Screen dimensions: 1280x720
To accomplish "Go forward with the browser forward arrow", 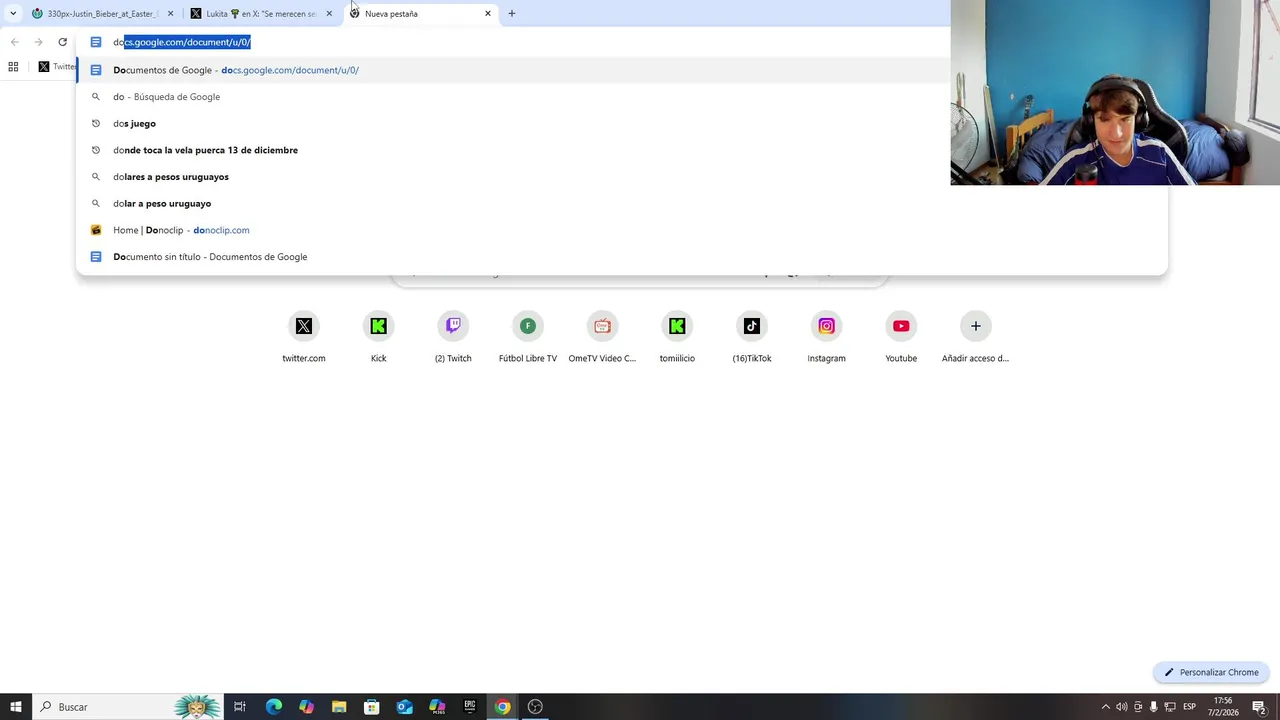I will [x=38, y=42].
